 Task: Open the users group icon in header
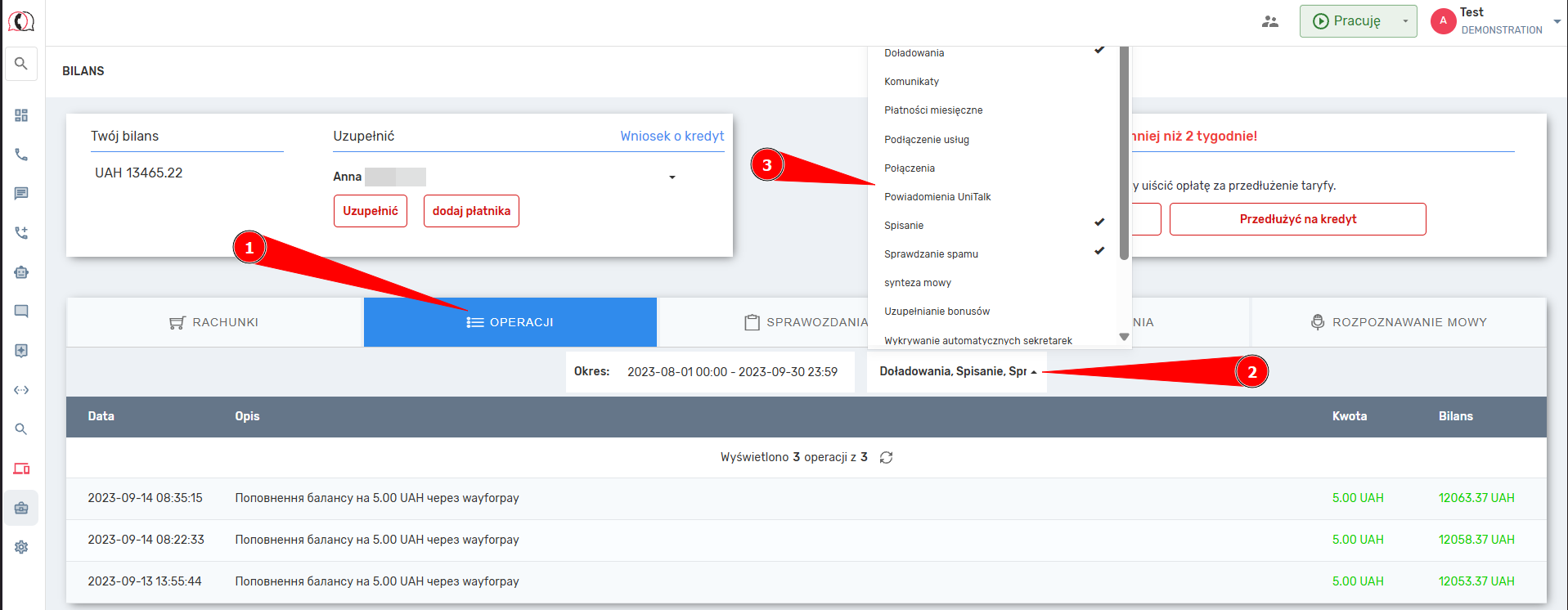[x=1269, y=22]
